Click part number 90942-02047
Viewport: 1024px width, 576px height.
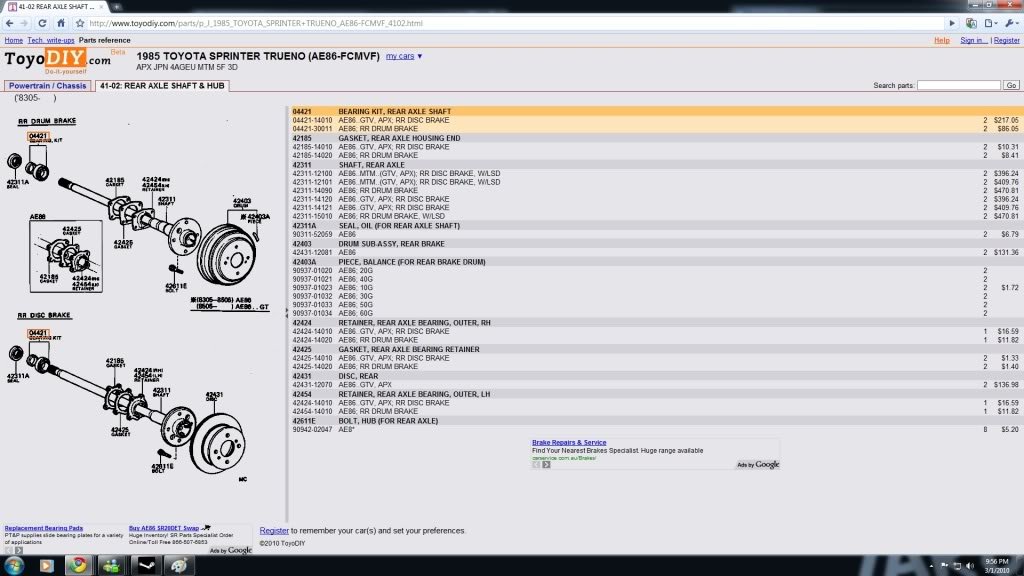312,430
